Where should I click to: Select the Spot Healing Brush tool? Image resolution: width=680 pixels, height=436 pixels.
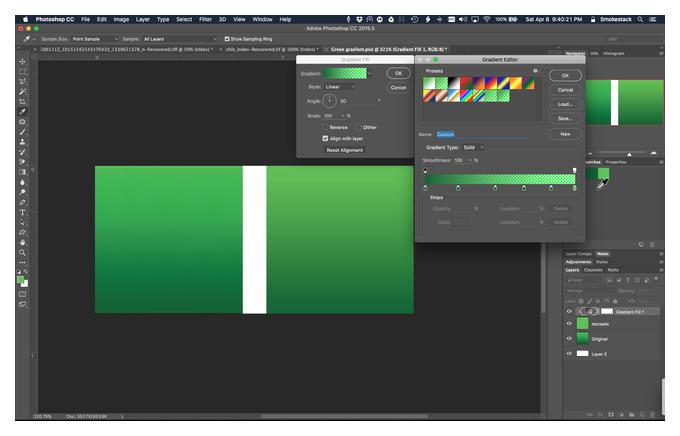[x=23, y=122]
